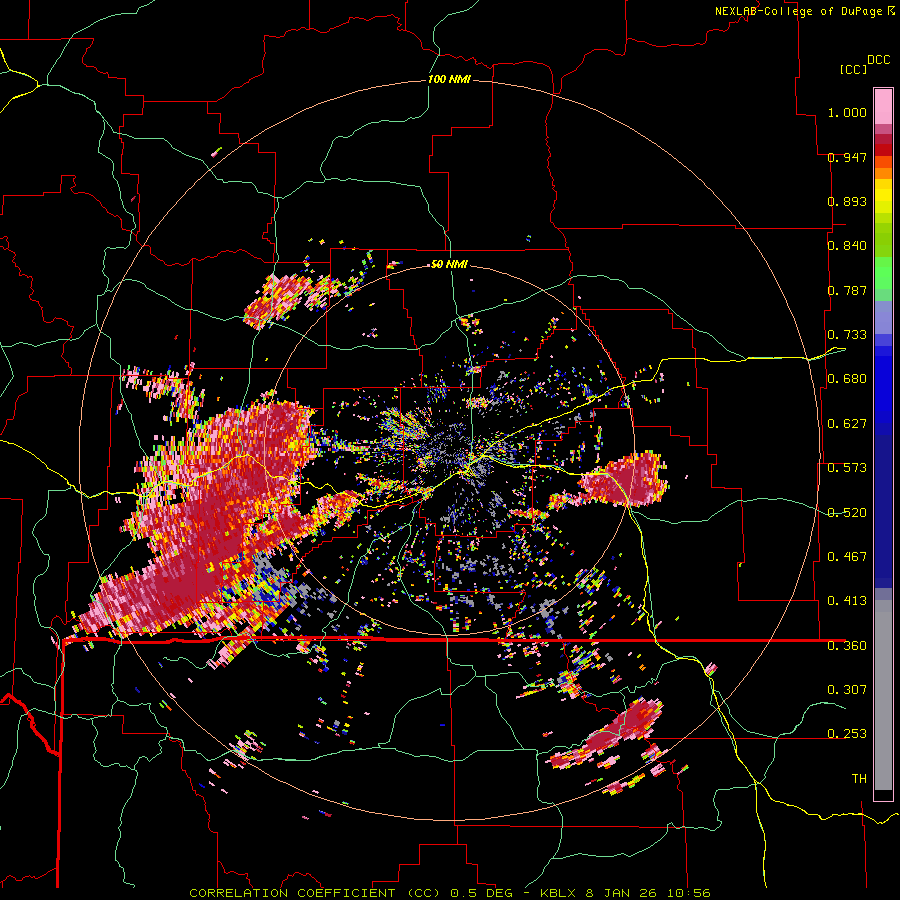The width and height of the screenshot is (900, 900).
Task: Click the 0.680 scale value
Action: point(847,379)
